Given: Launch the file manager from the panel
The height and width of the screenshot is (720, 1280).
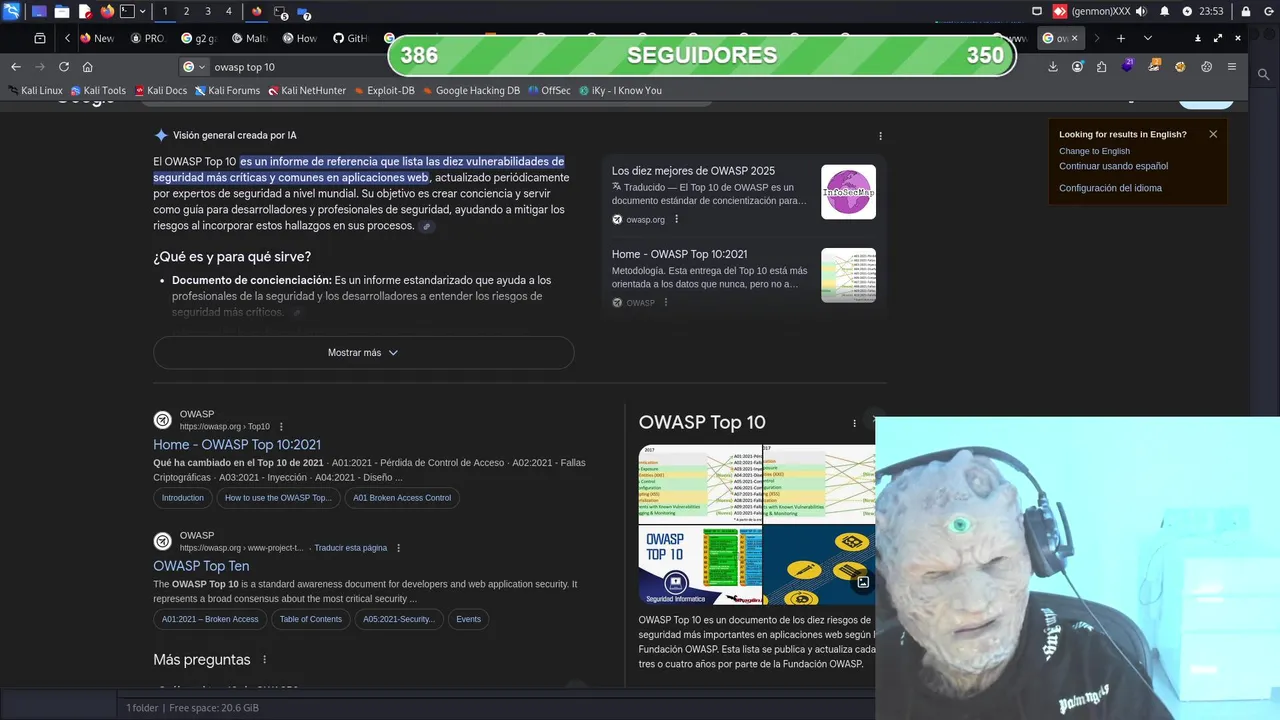Looking at the screenshot, I should 62,11.
